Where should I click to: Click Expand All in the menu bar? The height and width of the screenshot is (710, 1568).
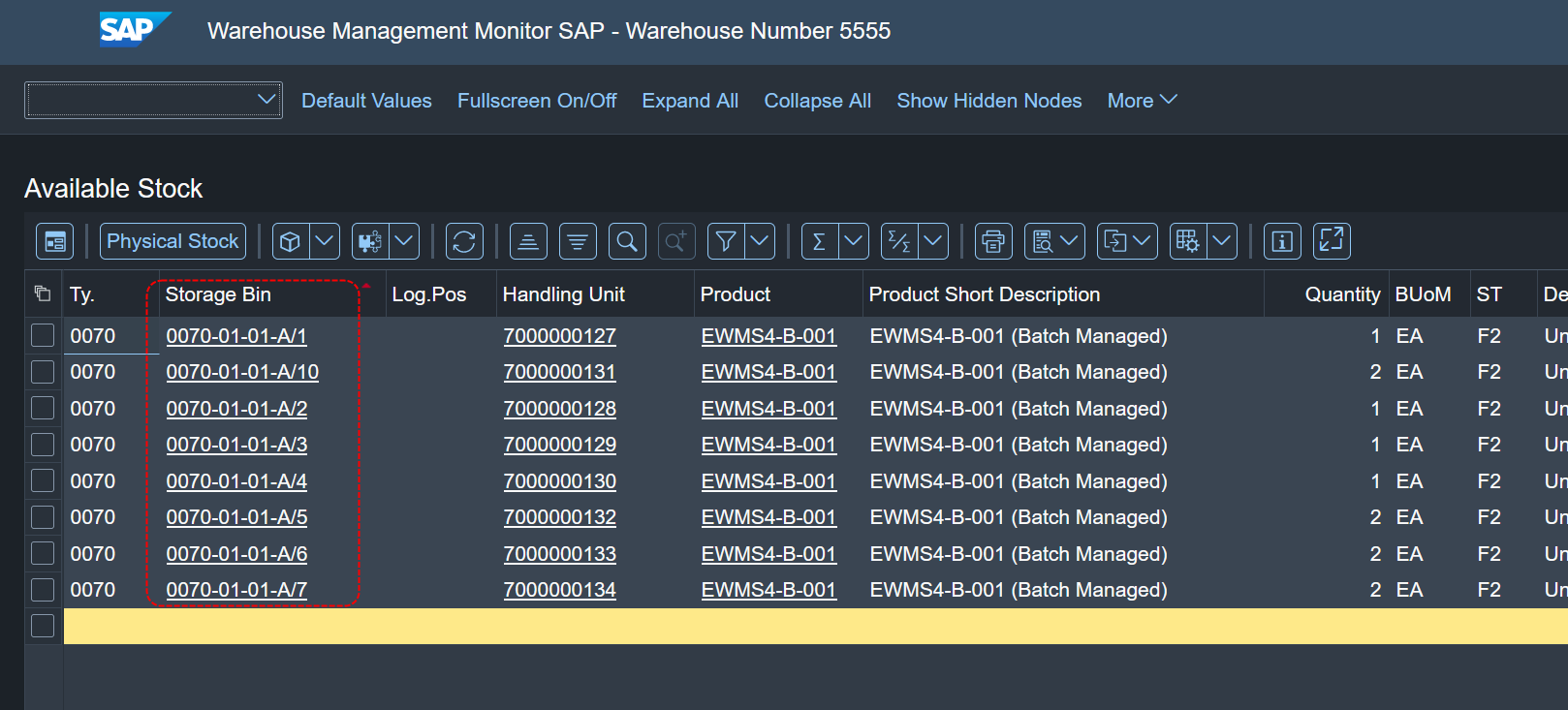click(x=690, y=101)
